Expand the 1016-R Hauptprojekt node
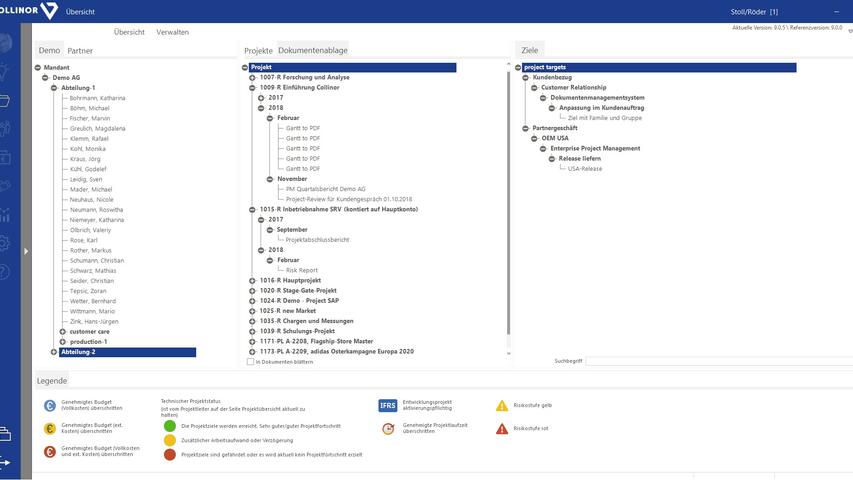 point(253,281)
